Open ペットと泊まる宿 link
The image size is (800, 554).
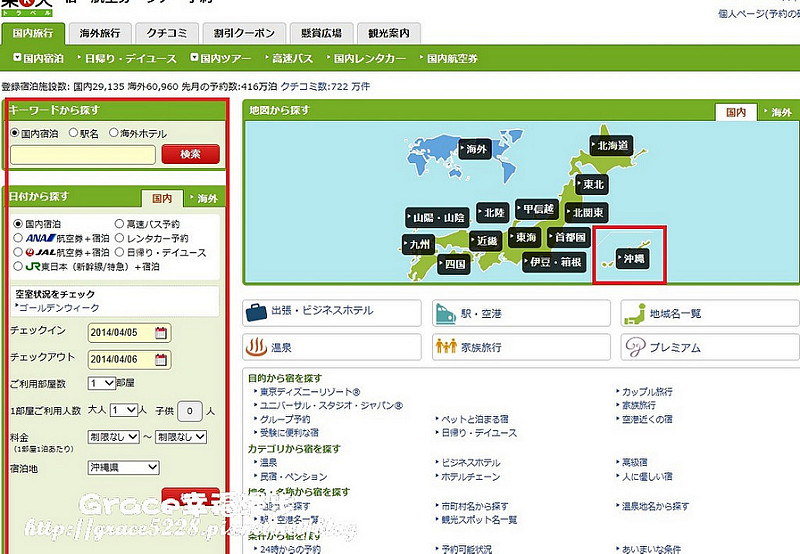pos(474,419)
